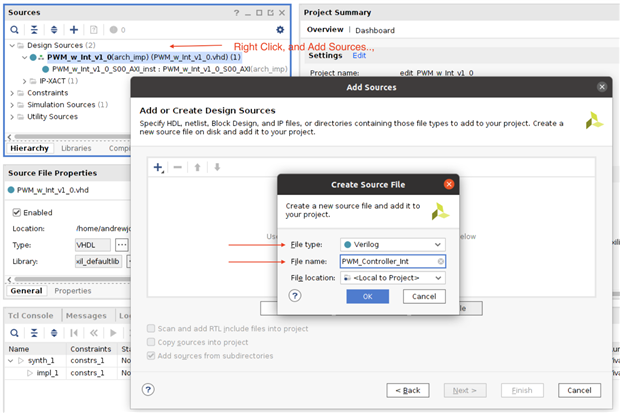Click the Source File Properties horizontal scrollbar
Screen dimensions: 620x413
pyautogui.click(x=71, y=279)
